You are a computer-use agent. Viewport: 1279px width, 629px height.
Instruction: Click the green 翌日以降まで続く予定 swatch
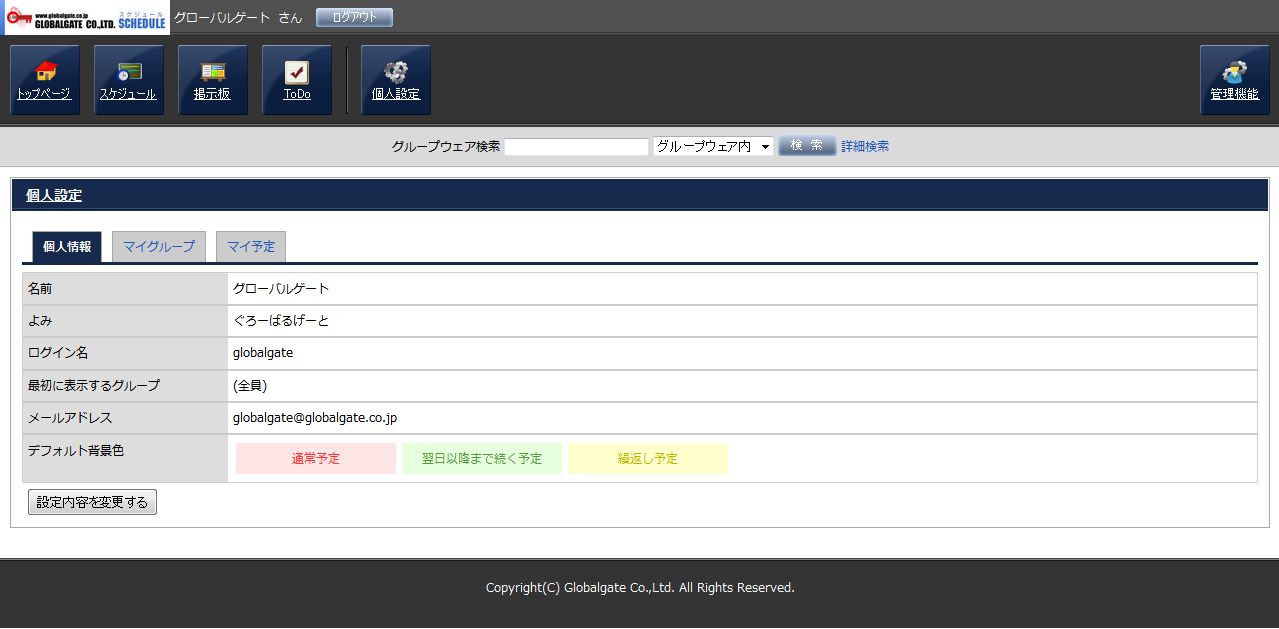482,458
